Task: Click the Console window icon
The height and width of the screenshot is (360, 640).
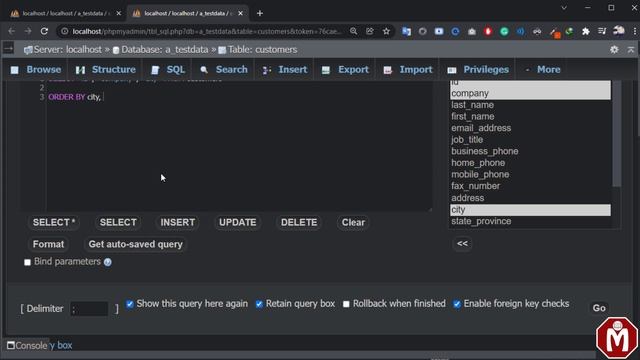Action: click(x=11, y=345)
